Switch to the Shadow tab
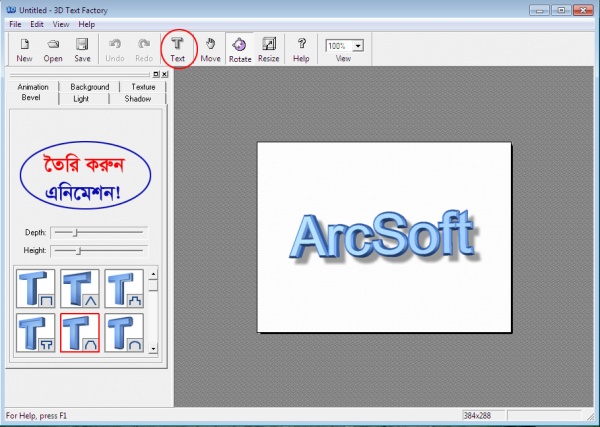This screenshot has width=600, height=427. [138, 99]
